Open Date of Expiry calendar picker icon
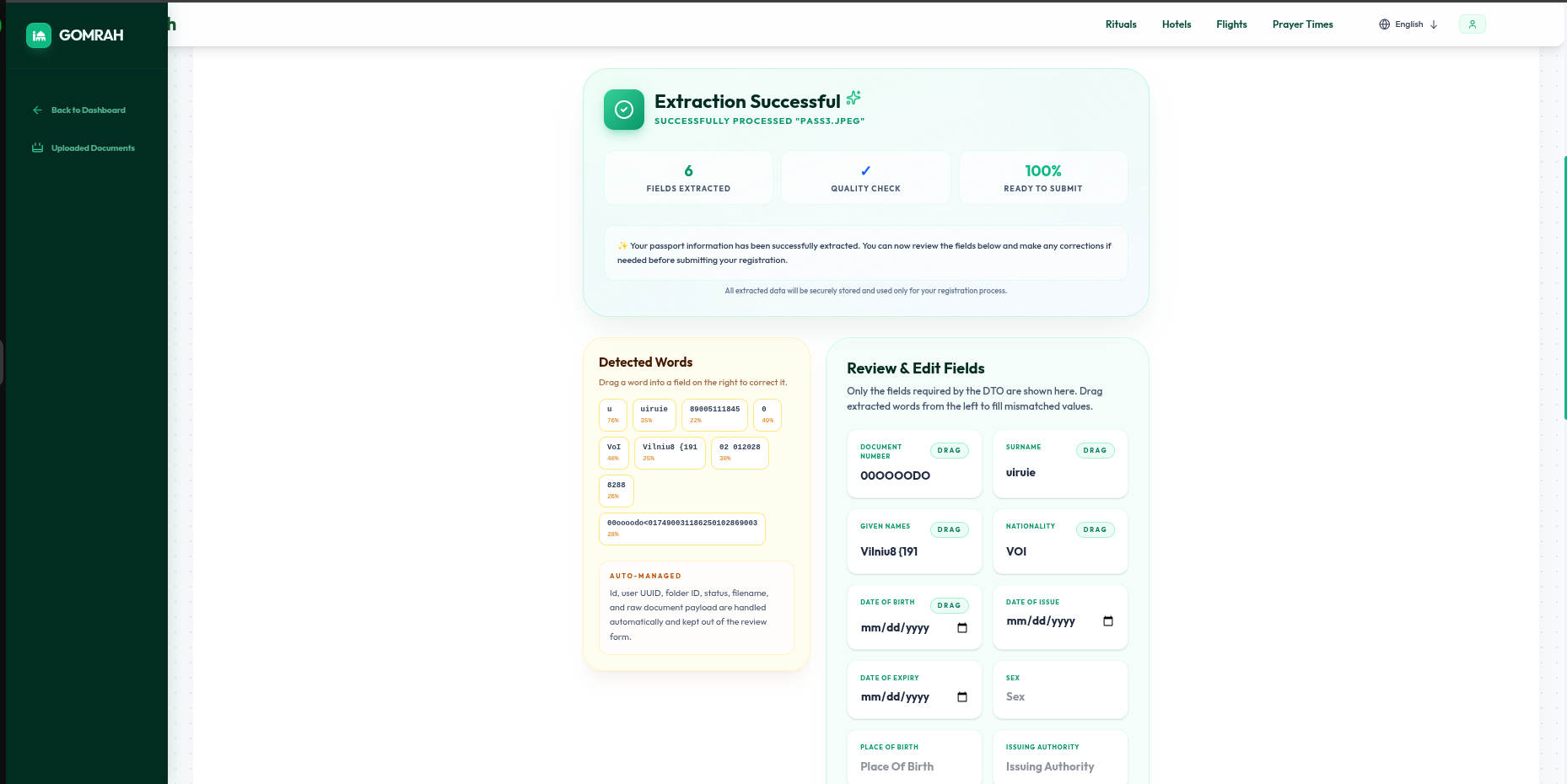This screenshot has height=784, width=1567. click(962, 697)
